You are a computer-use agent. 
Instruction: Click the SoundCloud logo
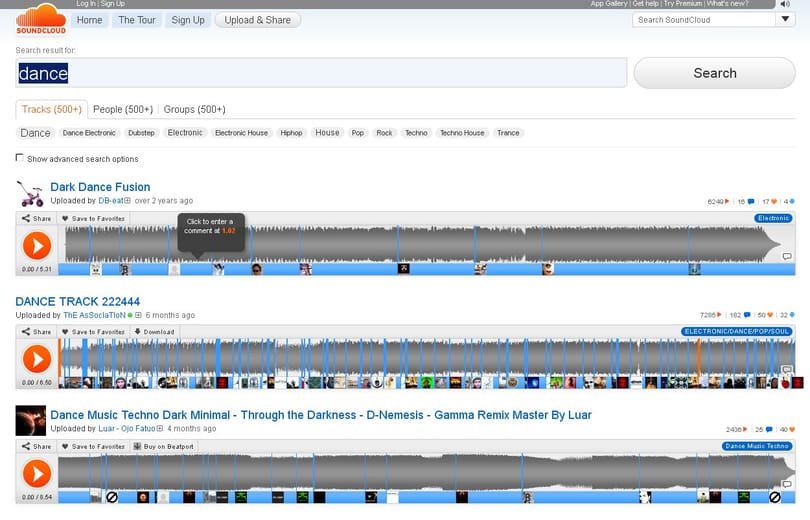click(41, 20)
